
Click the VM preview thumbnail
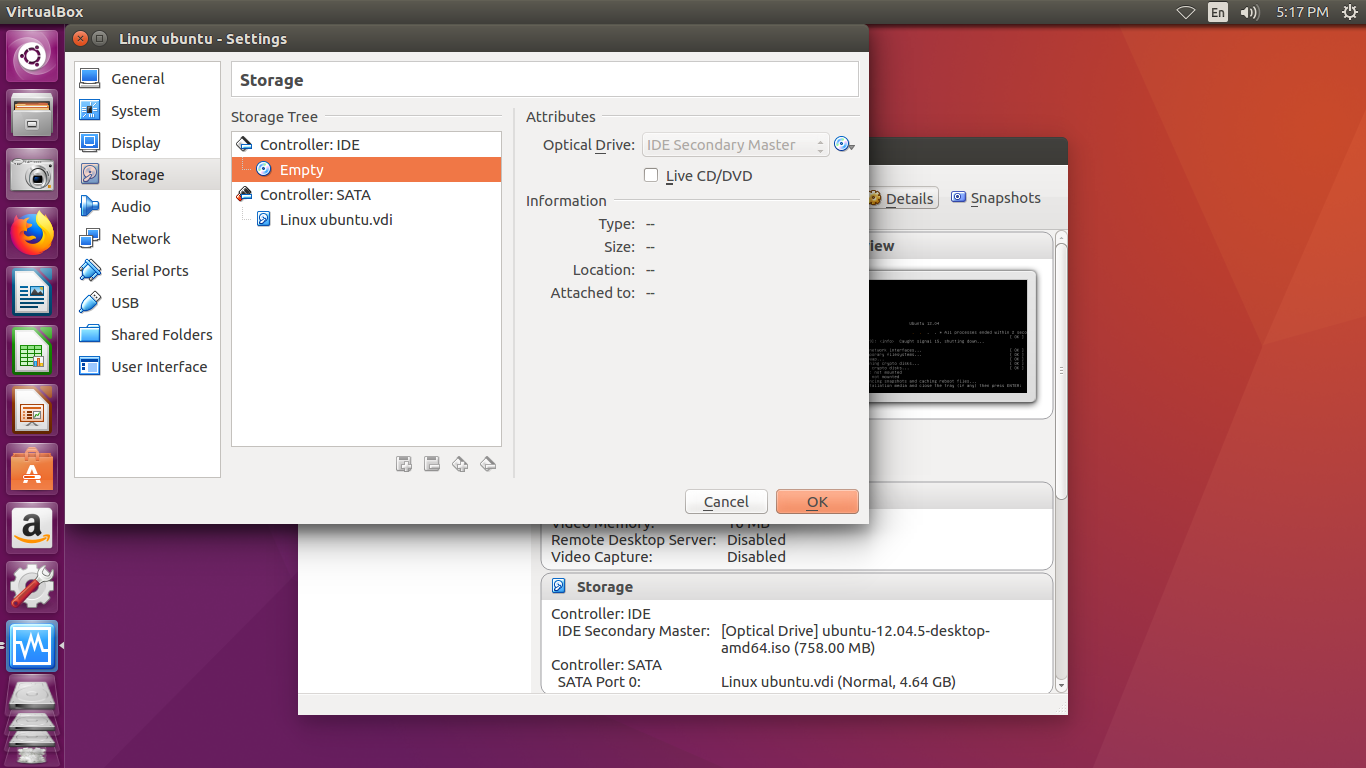tap(948, 336)
